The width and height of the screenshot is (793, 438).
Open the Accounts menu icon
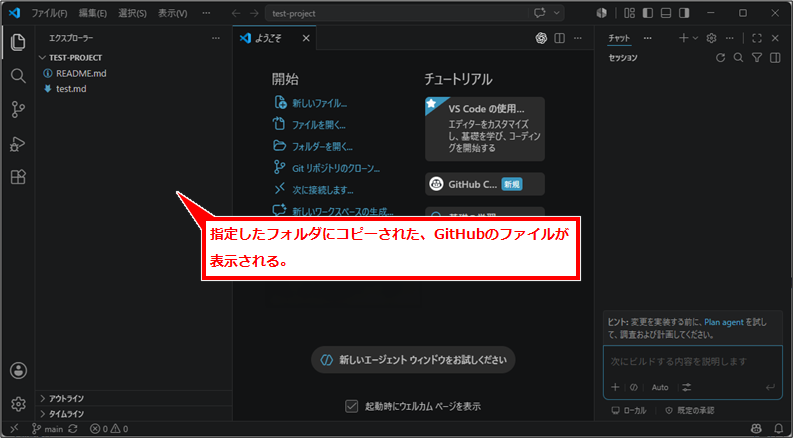coord(18,371)
